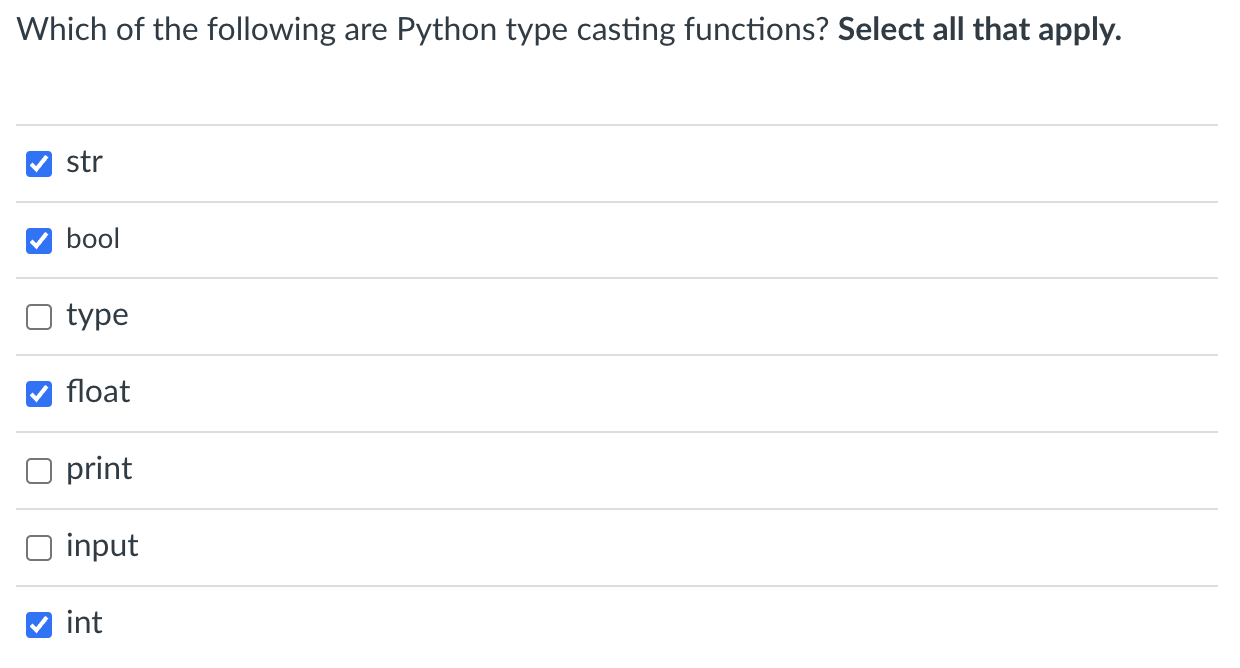The height and width of the screenshot is (668, 1240).
Task: Uncheck the str checkbox
Action: pyautogui.click(x=38, y=163)
